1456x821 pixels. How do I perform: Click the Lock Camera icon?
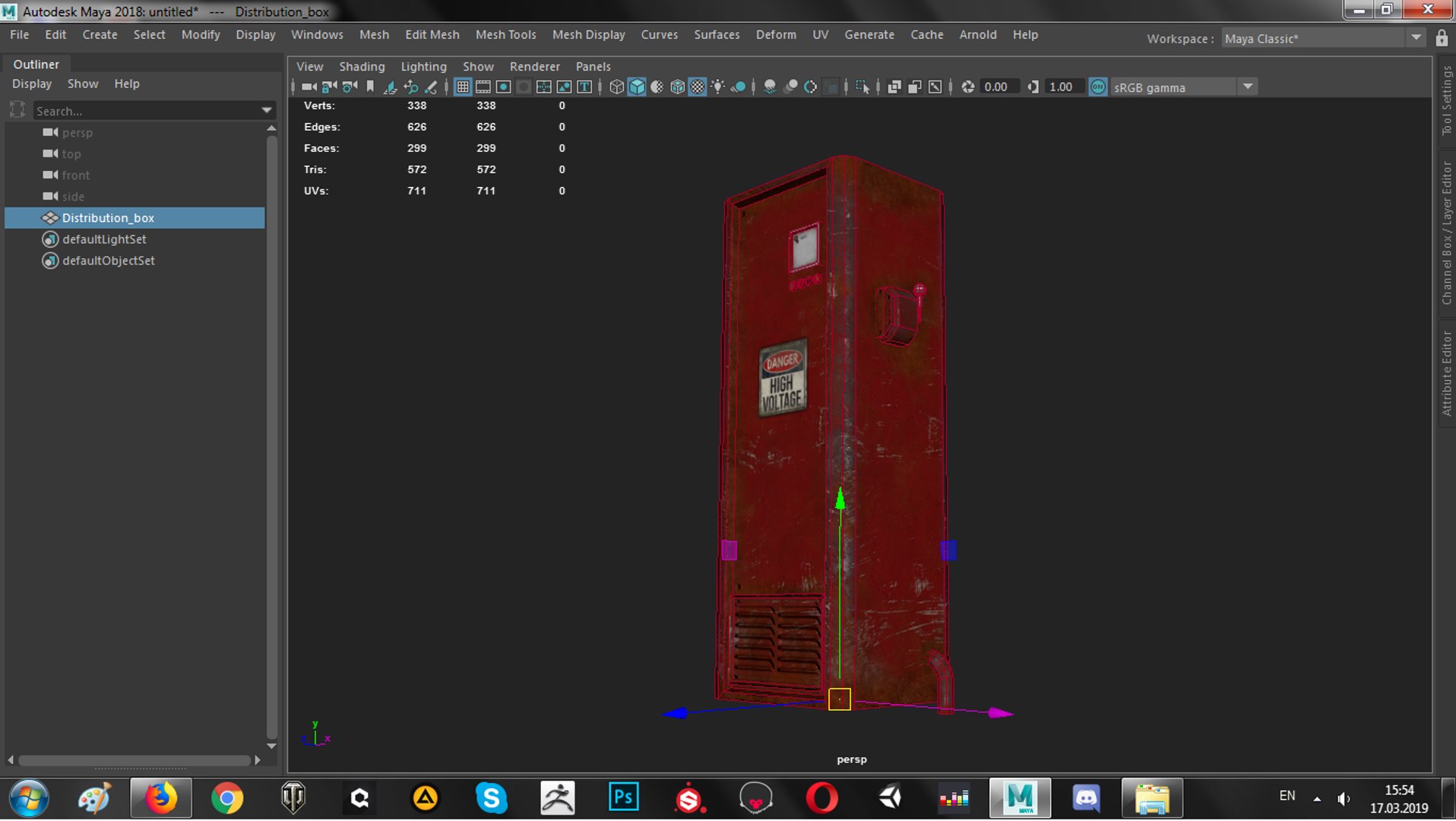329,87
